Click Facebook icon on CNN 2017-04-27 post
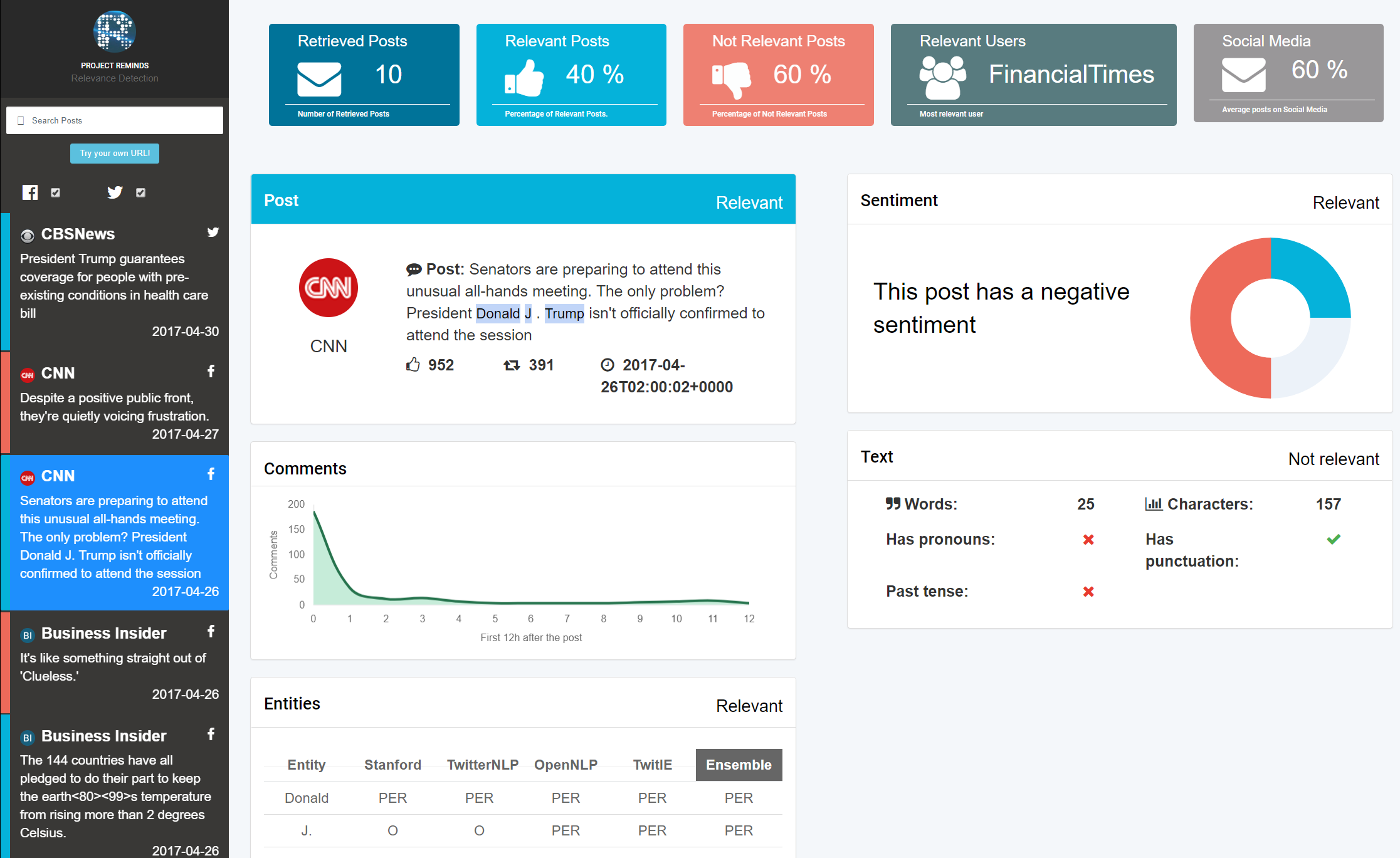The height and width of the screenshot is (858, 1400). pos(211,372)
